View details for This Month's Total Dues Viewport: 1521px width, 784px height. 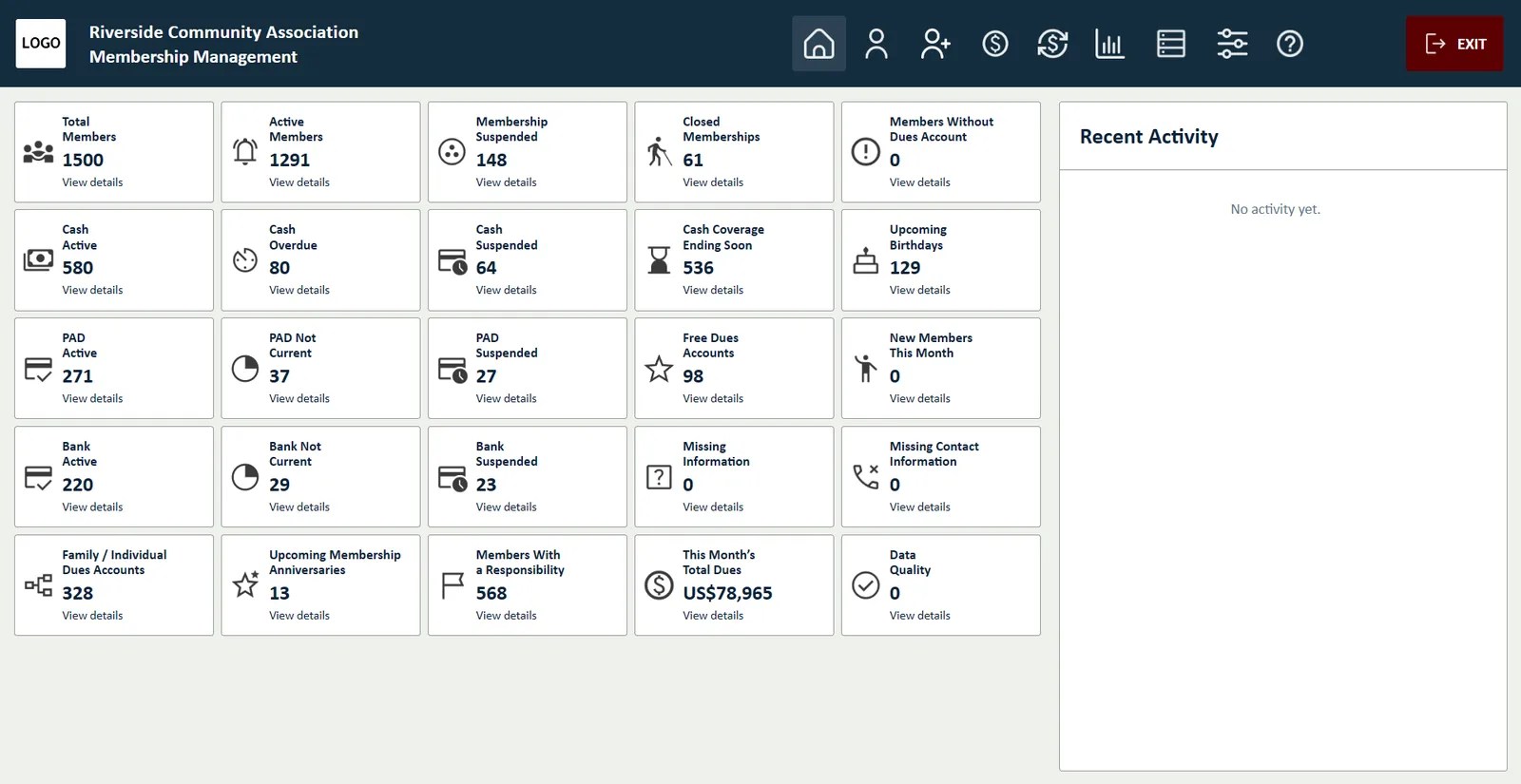[x=713, y=616]
